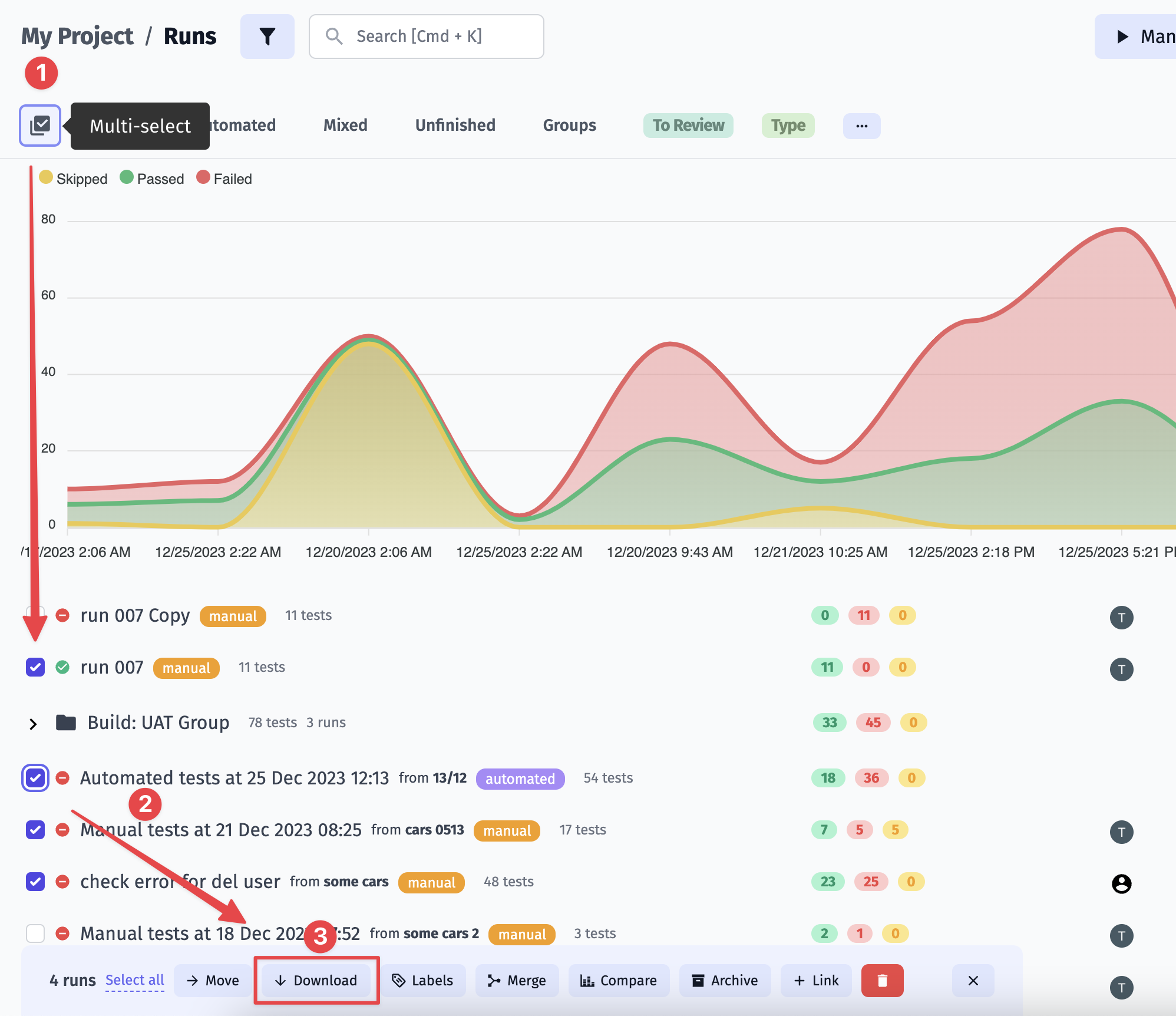This screenshot has width=1176, height=1016.
Task: Open the Type tab
Action: coord(788,126)
